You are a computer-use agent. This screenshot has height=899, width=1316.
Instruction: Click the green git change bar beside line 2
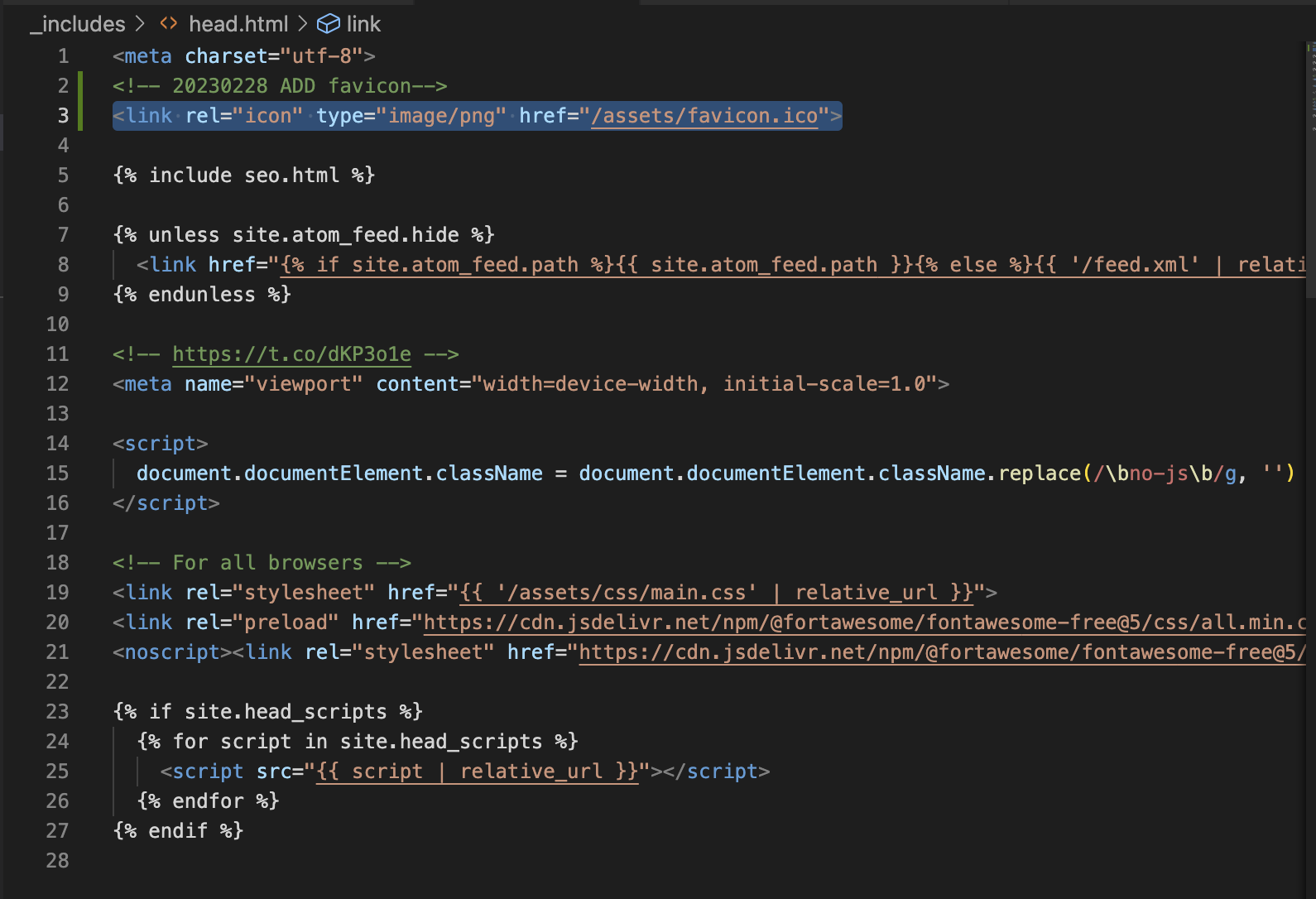[80, 86]
